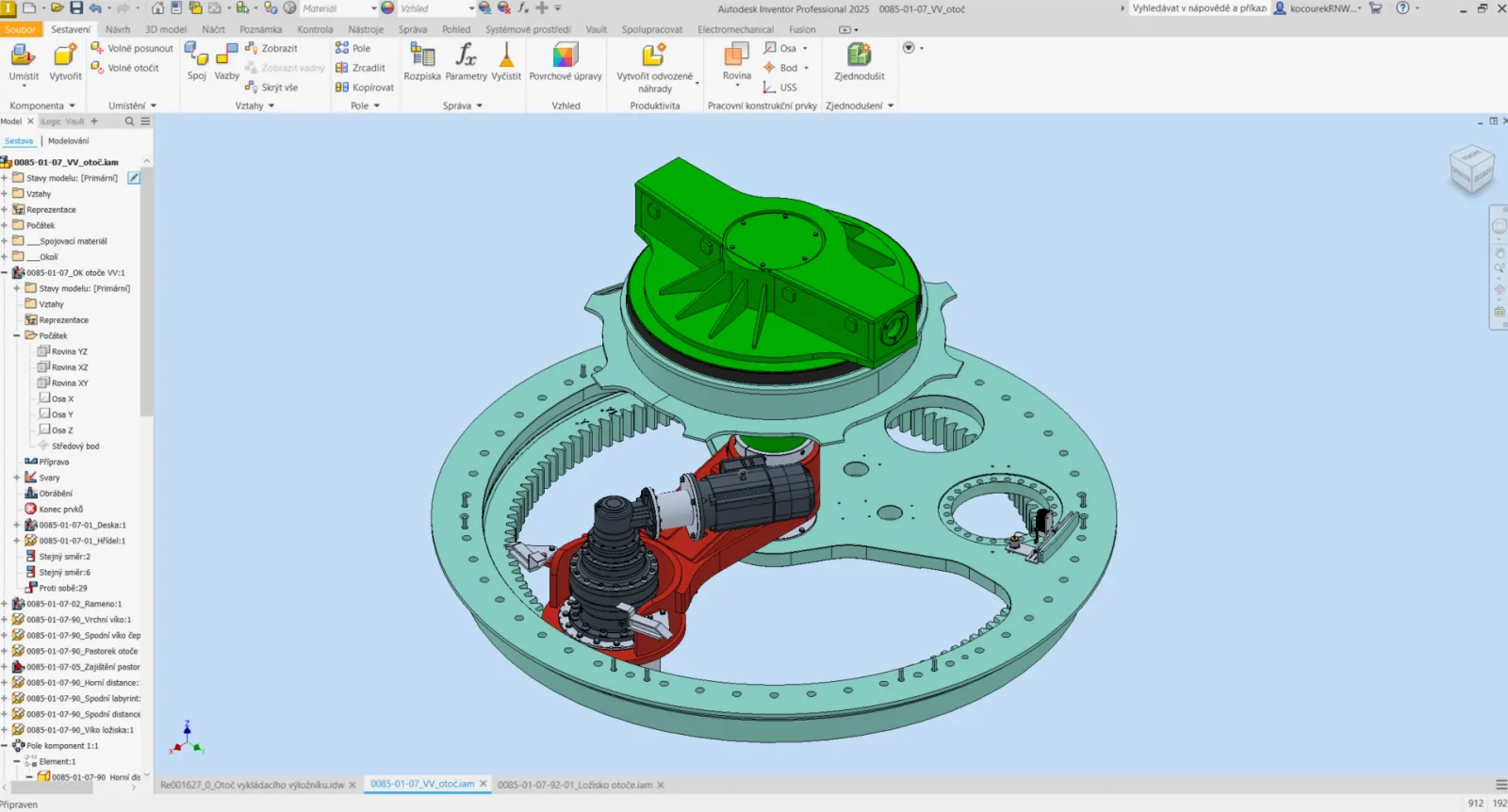
Task: Click the shopping cart icon in title bar
Action: (x=1375, y=8)
